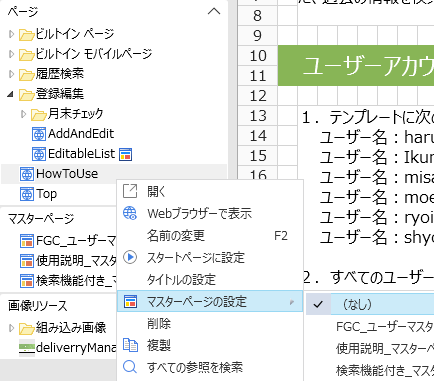The image size is (434, 381).
Task: Select the 履歴検索 folder
Action: pyautogui.click(x=60, y=74)
